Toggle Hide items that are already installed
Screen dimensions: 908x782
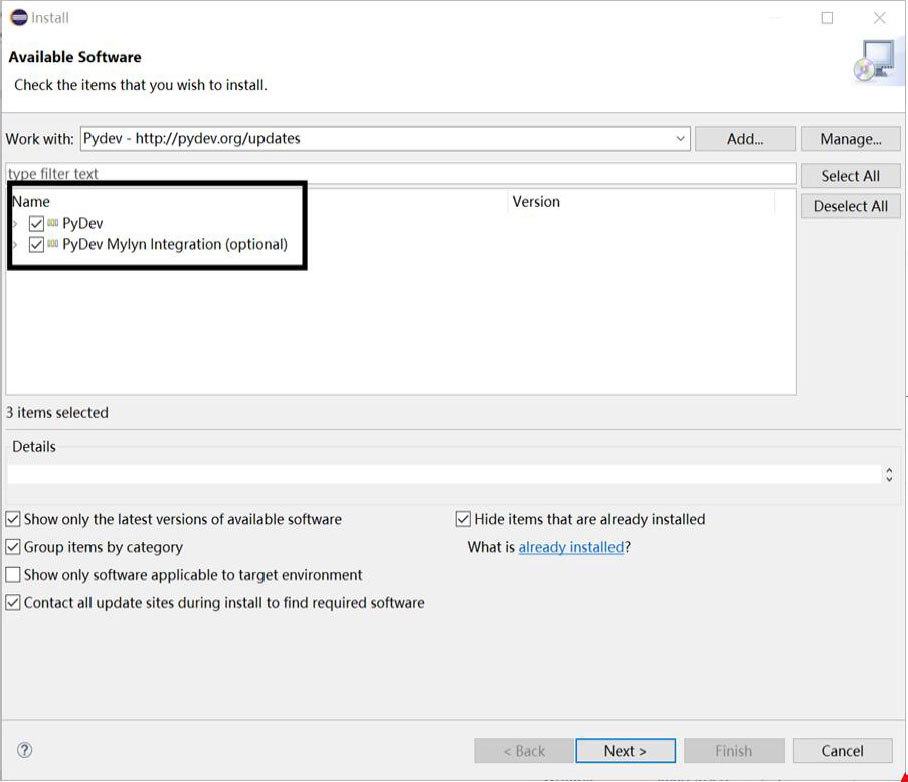(463, 519)
